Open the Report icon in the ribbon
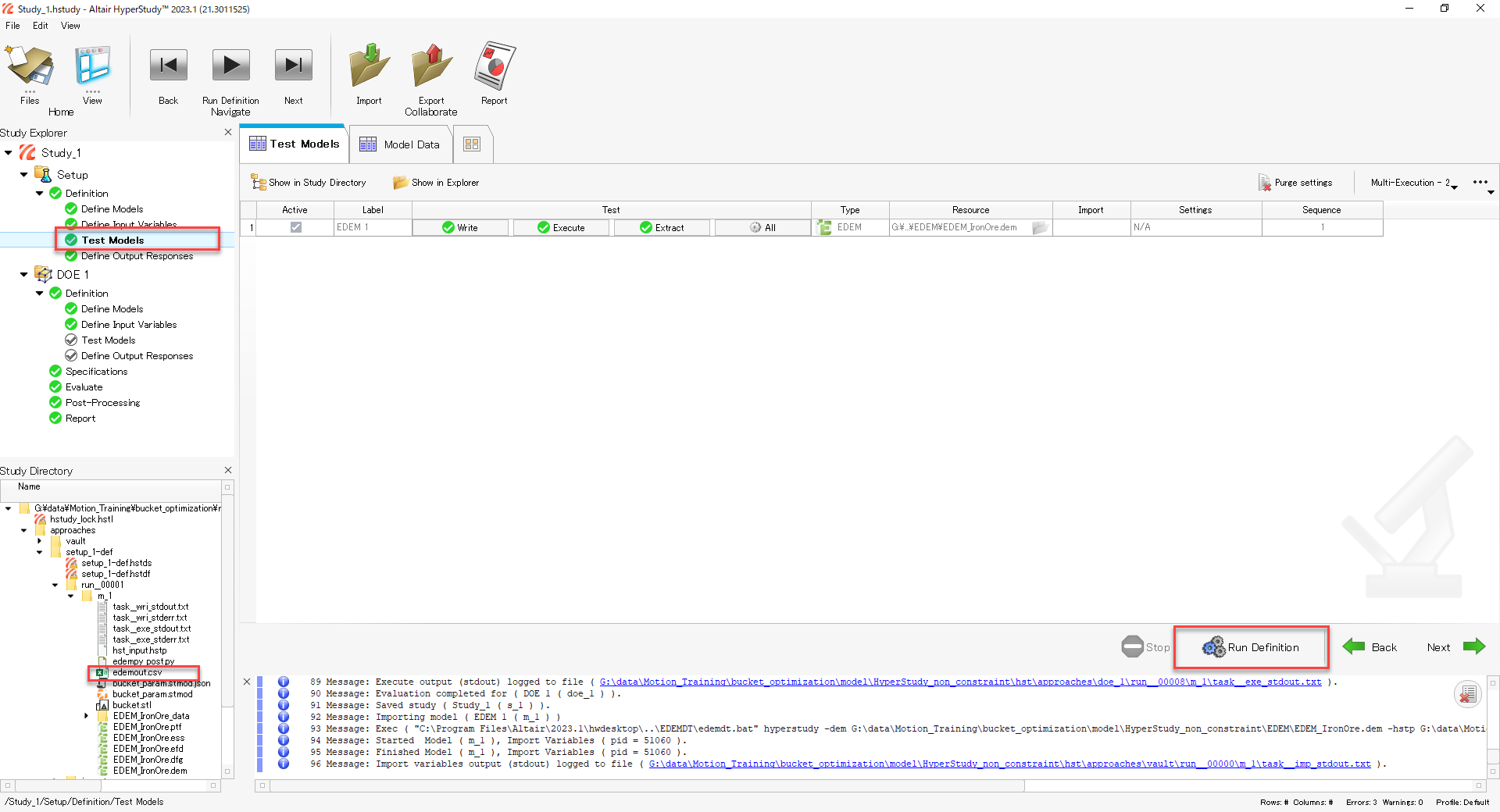 tap(495, 66)
